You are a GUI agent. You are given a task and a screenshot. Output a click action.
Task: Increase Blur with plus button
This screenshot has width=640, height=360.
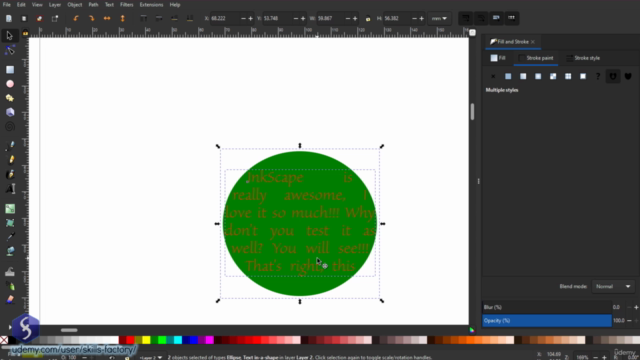coord(636,307)
